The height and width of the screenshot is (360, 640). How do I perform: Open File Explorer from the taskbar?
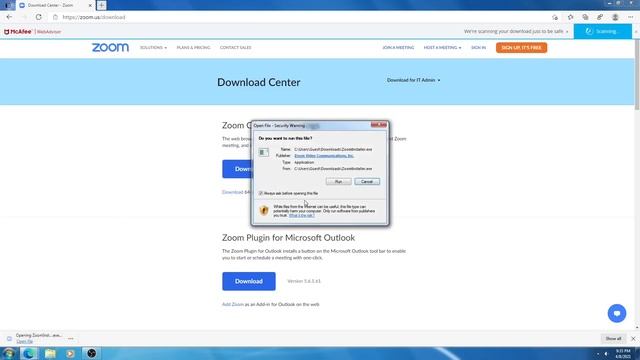pyautogui.click(x=50, y=353)
